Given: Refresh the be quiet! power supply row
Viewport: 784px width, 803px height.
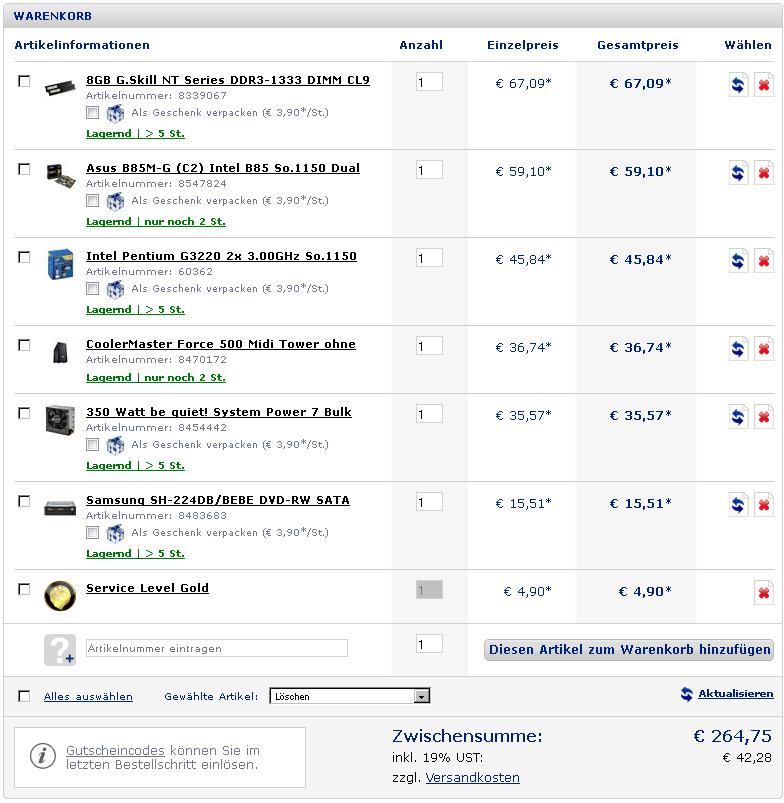Looking at the screenshot, I should click(738, 417).
